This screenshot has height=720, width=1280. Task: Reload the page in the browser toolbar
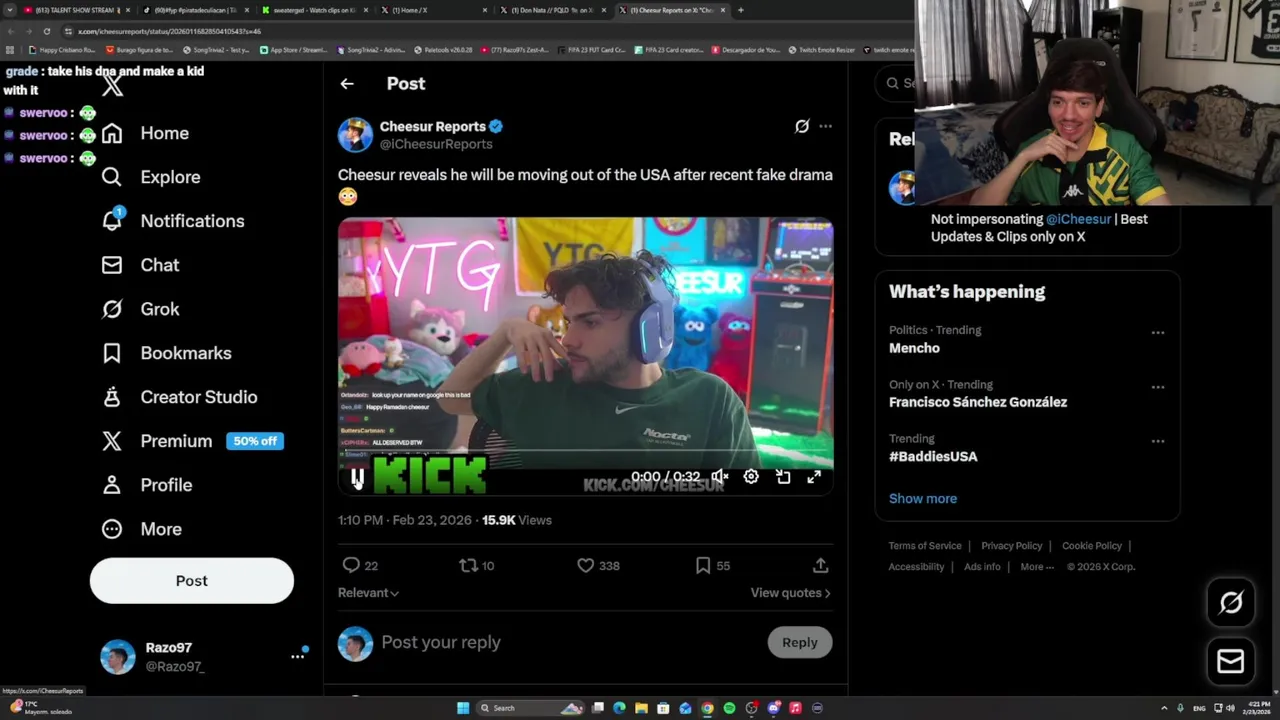point(46,31)
